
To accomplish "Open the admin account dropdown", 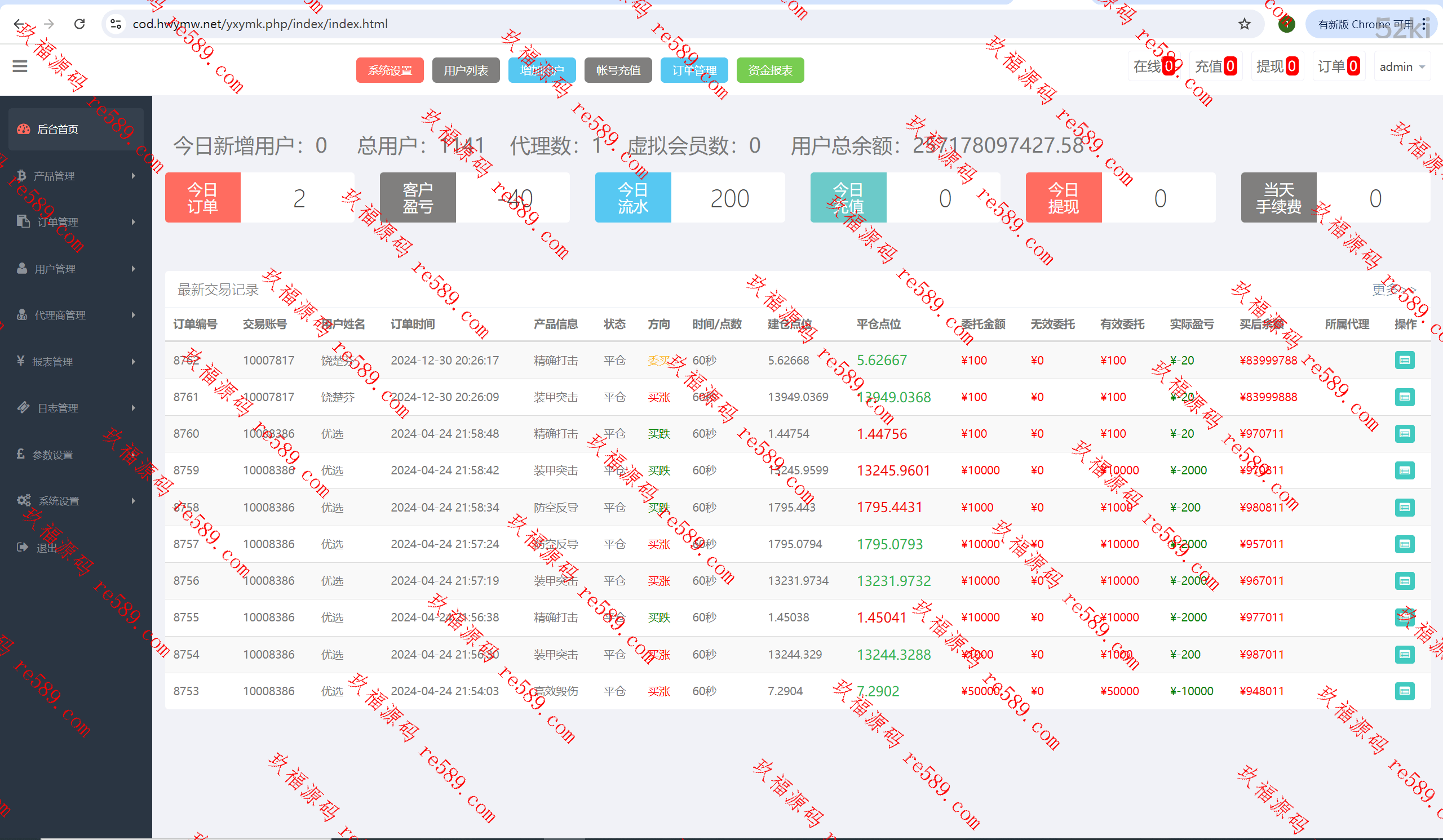I will pyautogui.click(x=1402, y=67).
